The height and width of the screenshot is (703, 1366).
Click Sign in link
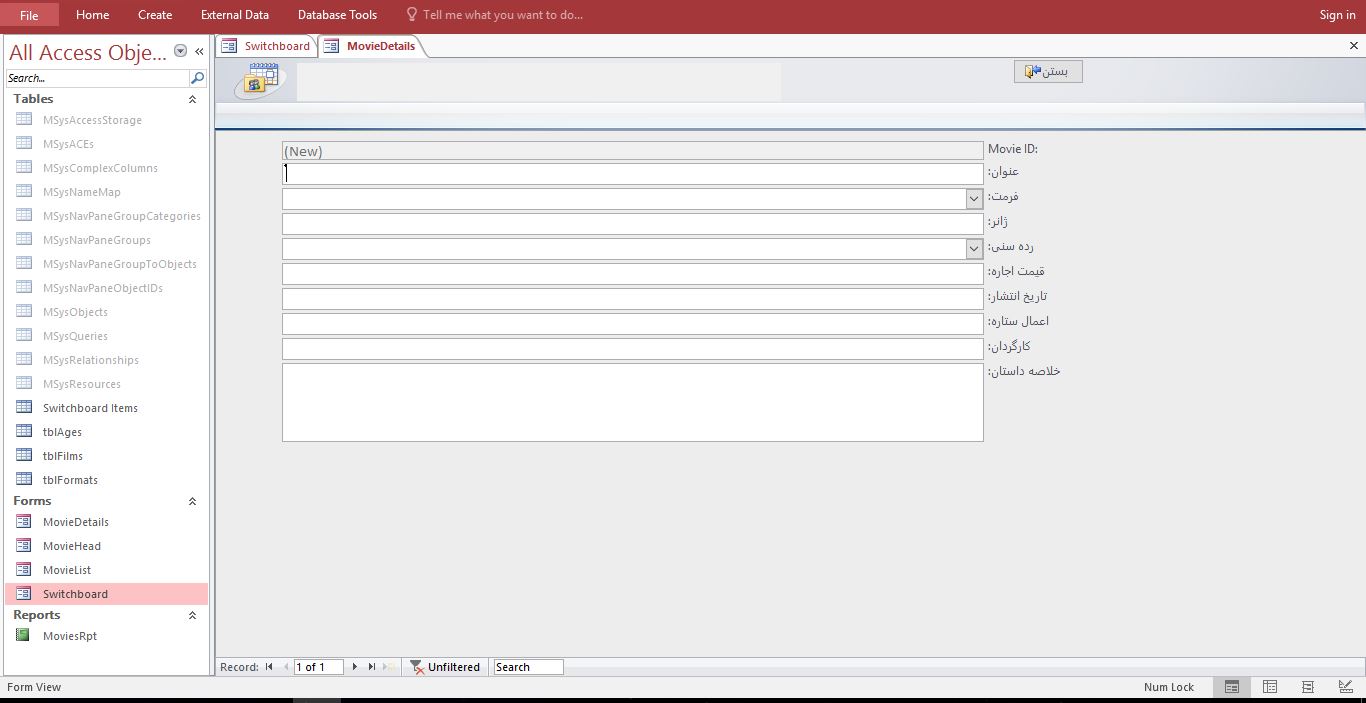point(1337,15)
